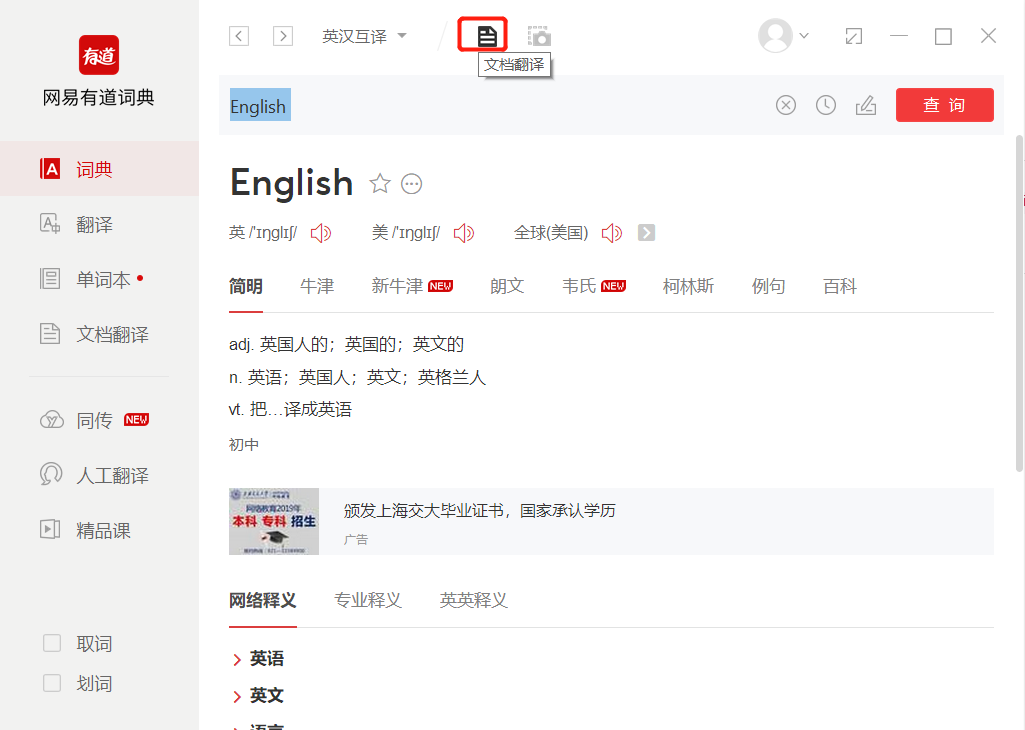Add English to favorites with the star icon

[380, 184]
